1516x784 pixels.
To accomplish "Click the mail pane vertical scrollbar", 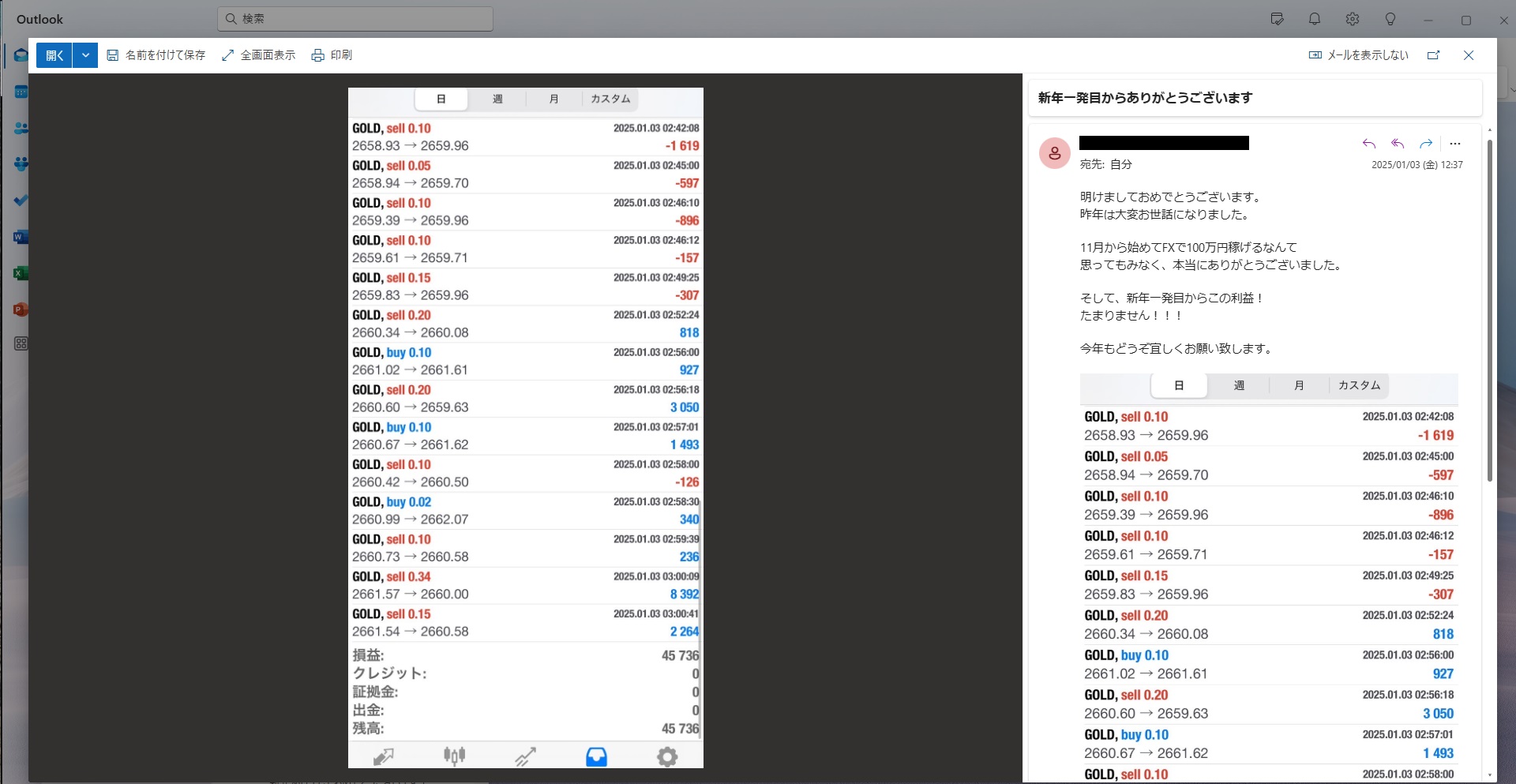I will pyautogui.click(x=1490, y=309).
